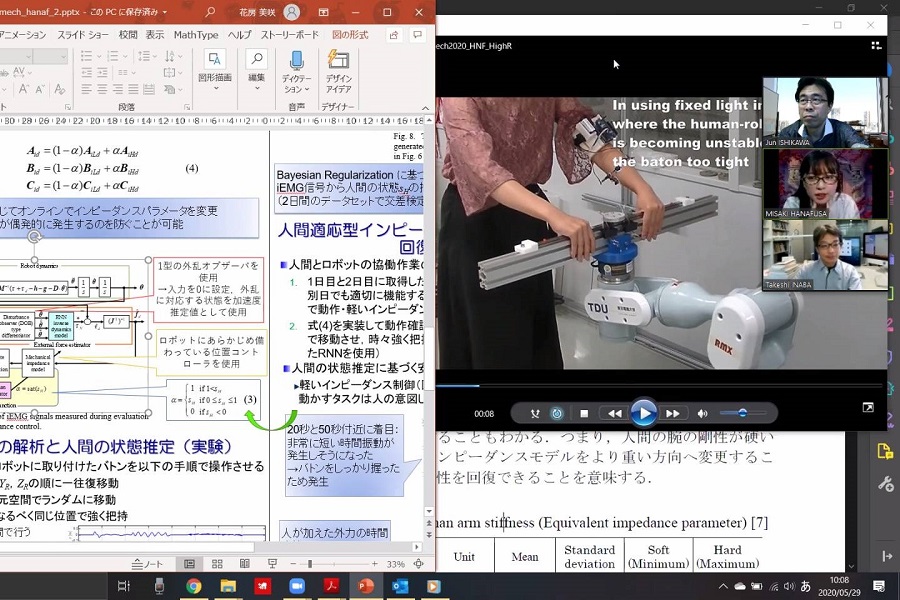Switch to Slide Sorter view
The width and height of the screenshot is (900, 600).
pos(217,564)
